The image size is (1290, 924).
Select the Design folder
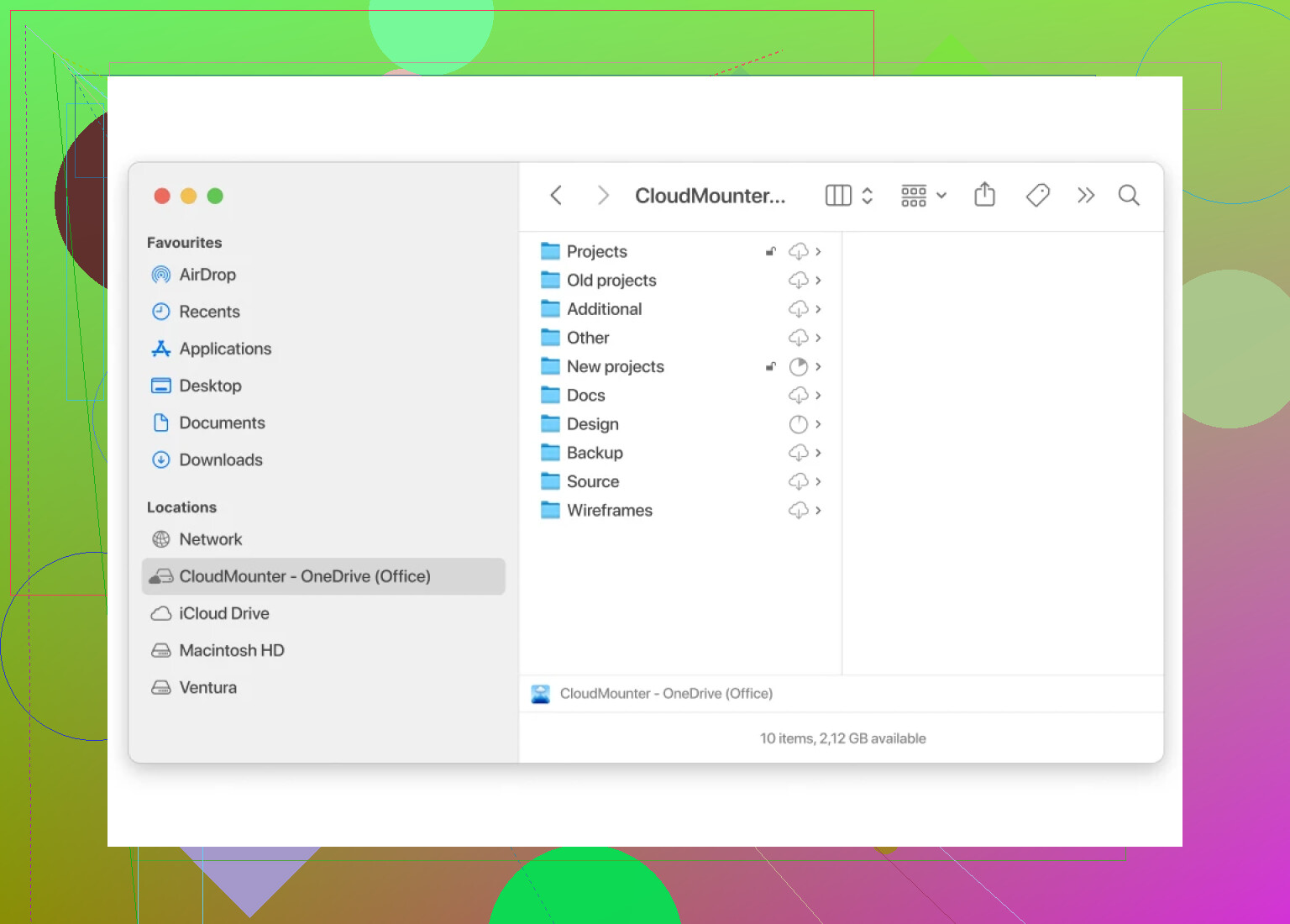tap(680, 424)
